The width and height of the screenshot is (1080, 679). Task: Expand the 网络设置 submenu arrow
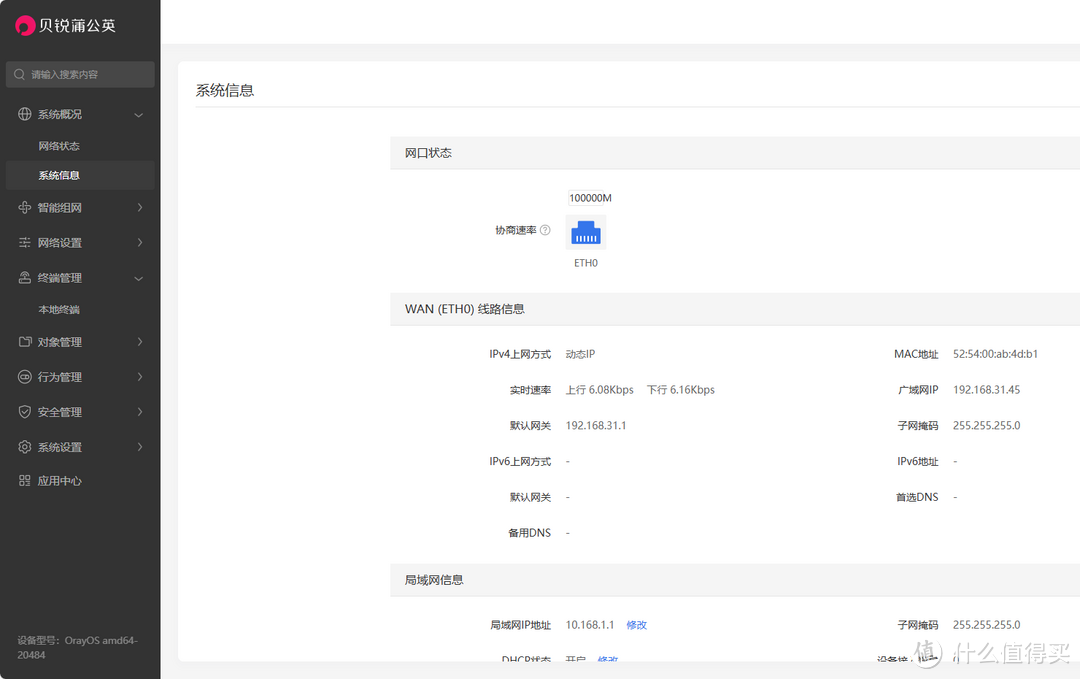[139, 243]
